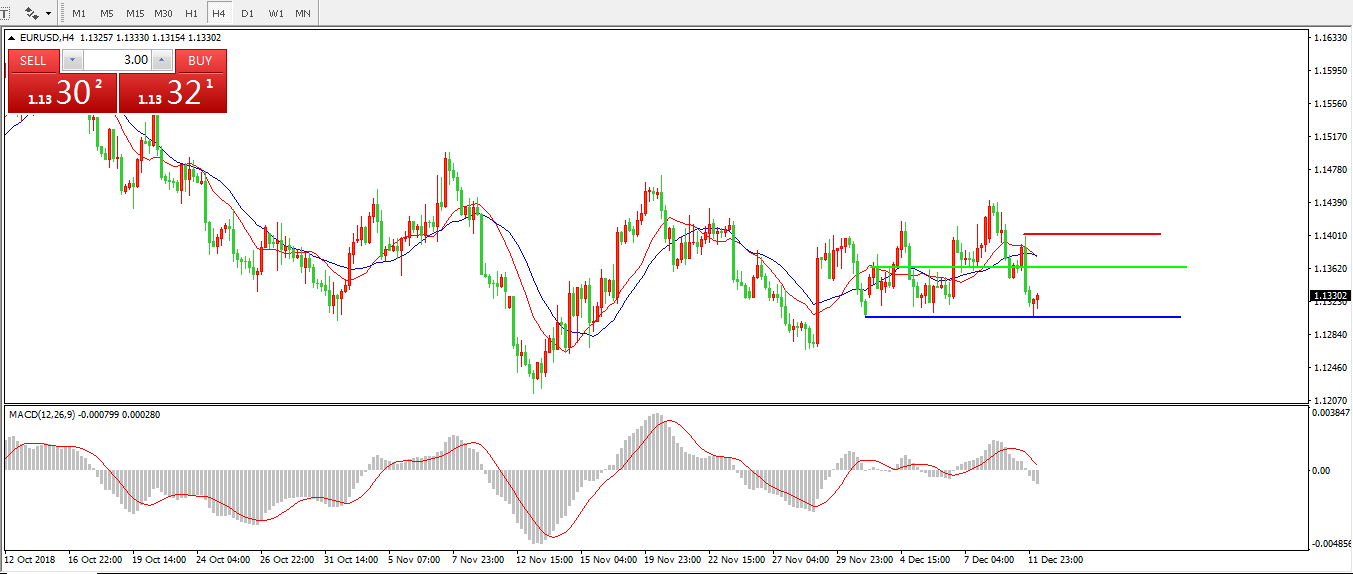
Task: Click the 3.00 volume input field
Action: pyautogui.click(x=117, y=60)
